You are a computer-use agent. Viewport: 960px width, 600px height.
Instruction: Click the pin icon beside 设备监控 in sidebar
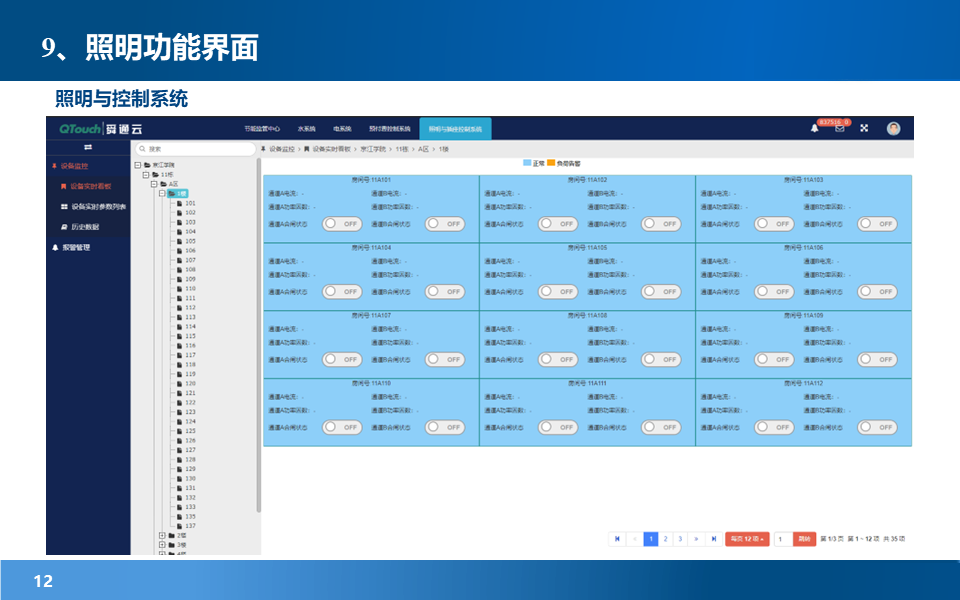tap(54, 166)
